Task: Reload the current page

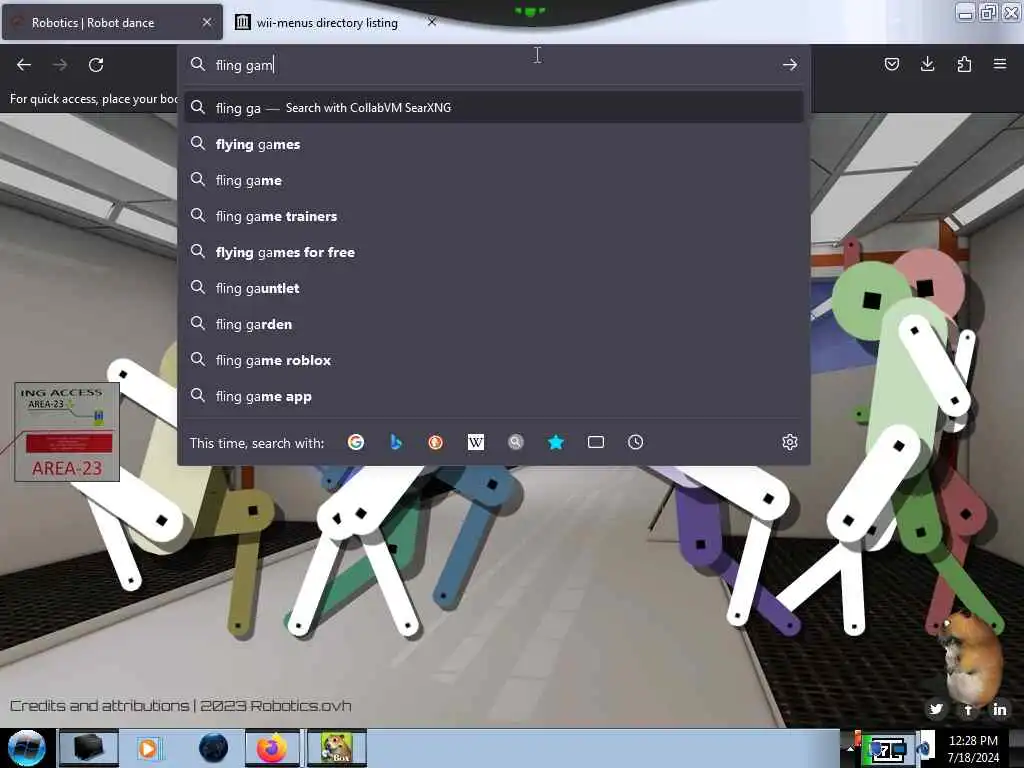Action: pyautogui.click(x=96, y=65)
